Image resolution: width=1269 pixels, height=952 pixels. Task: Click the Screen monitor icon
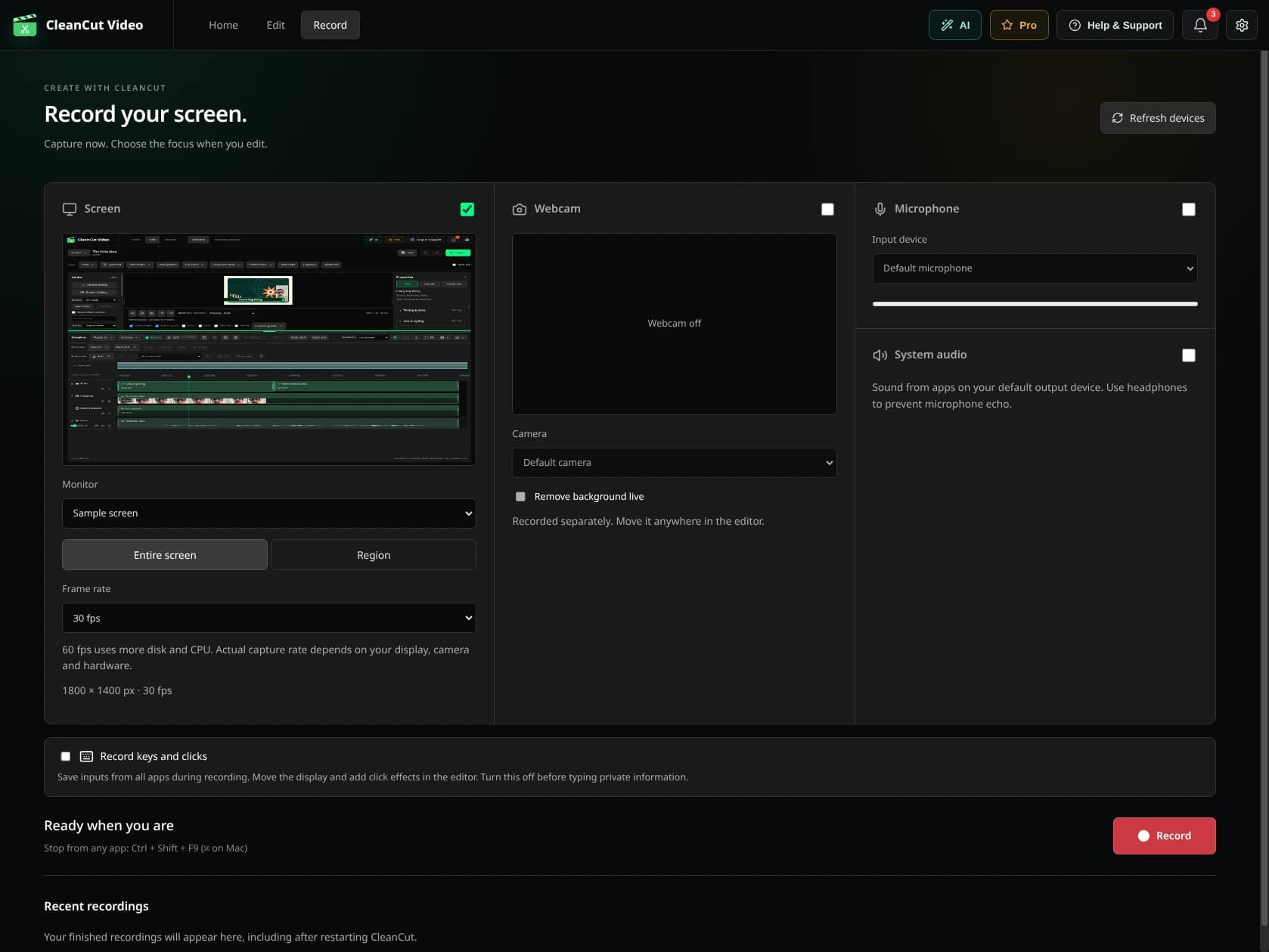click(70, 209)
